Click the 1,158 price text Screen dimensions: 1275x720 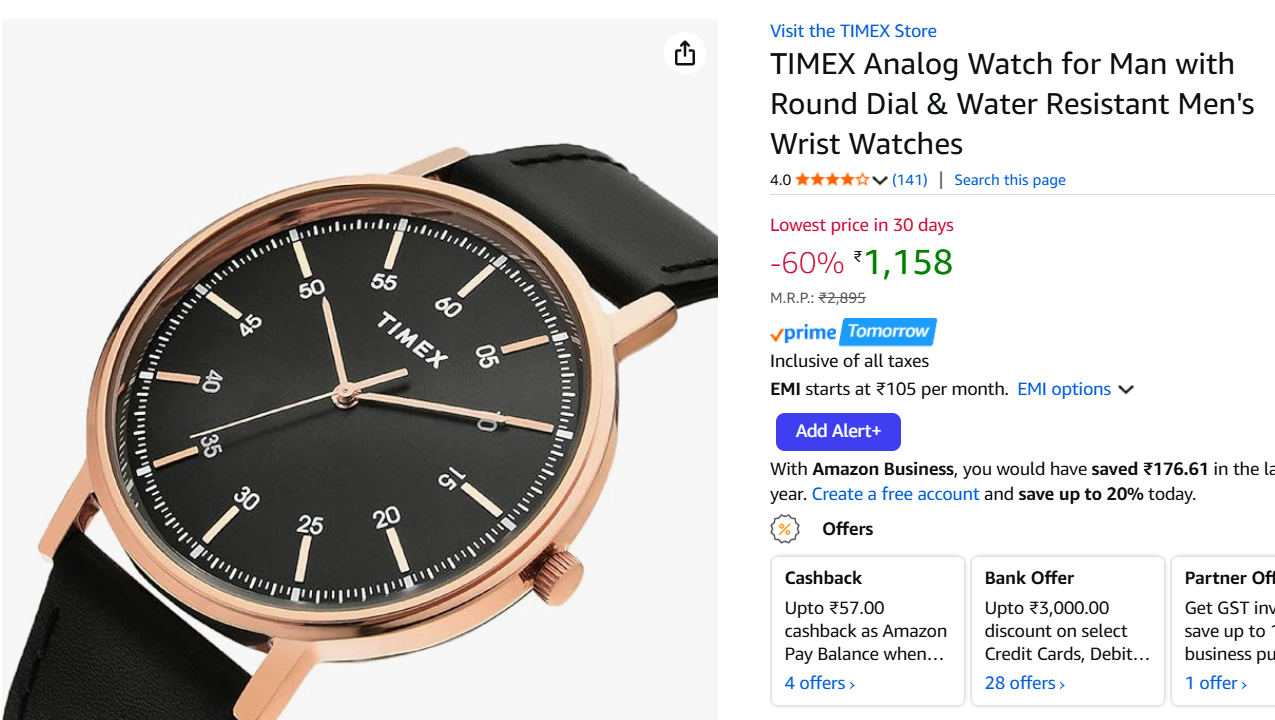point(907,262)
